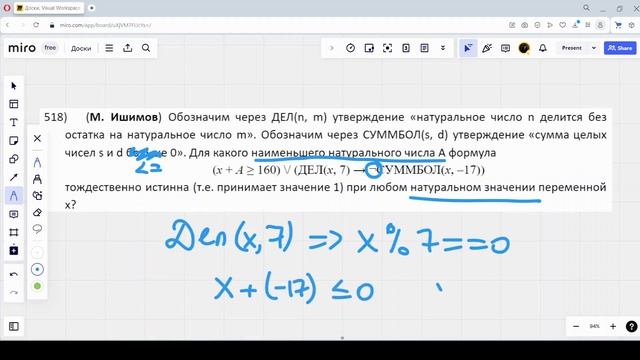640x360 pixels.
Task: Select the cursor (Select) tool in left toolbar
Action: click(x=14, y=86)
